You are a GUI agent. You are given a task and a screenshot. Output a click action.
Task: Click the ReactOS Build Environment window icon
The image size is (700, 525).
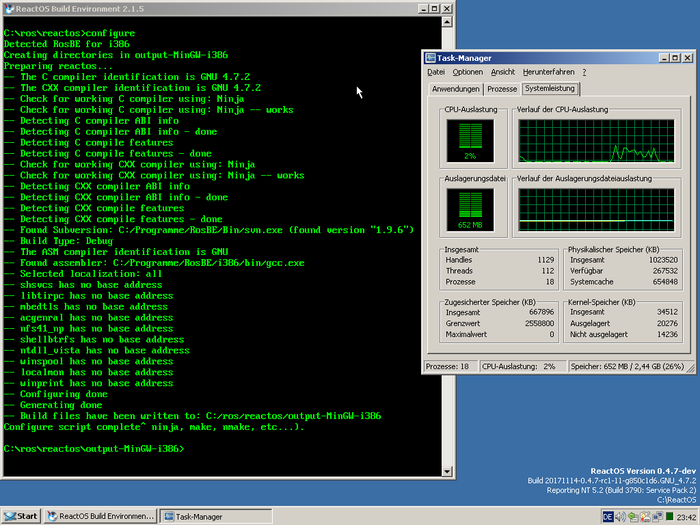point(8,9)
